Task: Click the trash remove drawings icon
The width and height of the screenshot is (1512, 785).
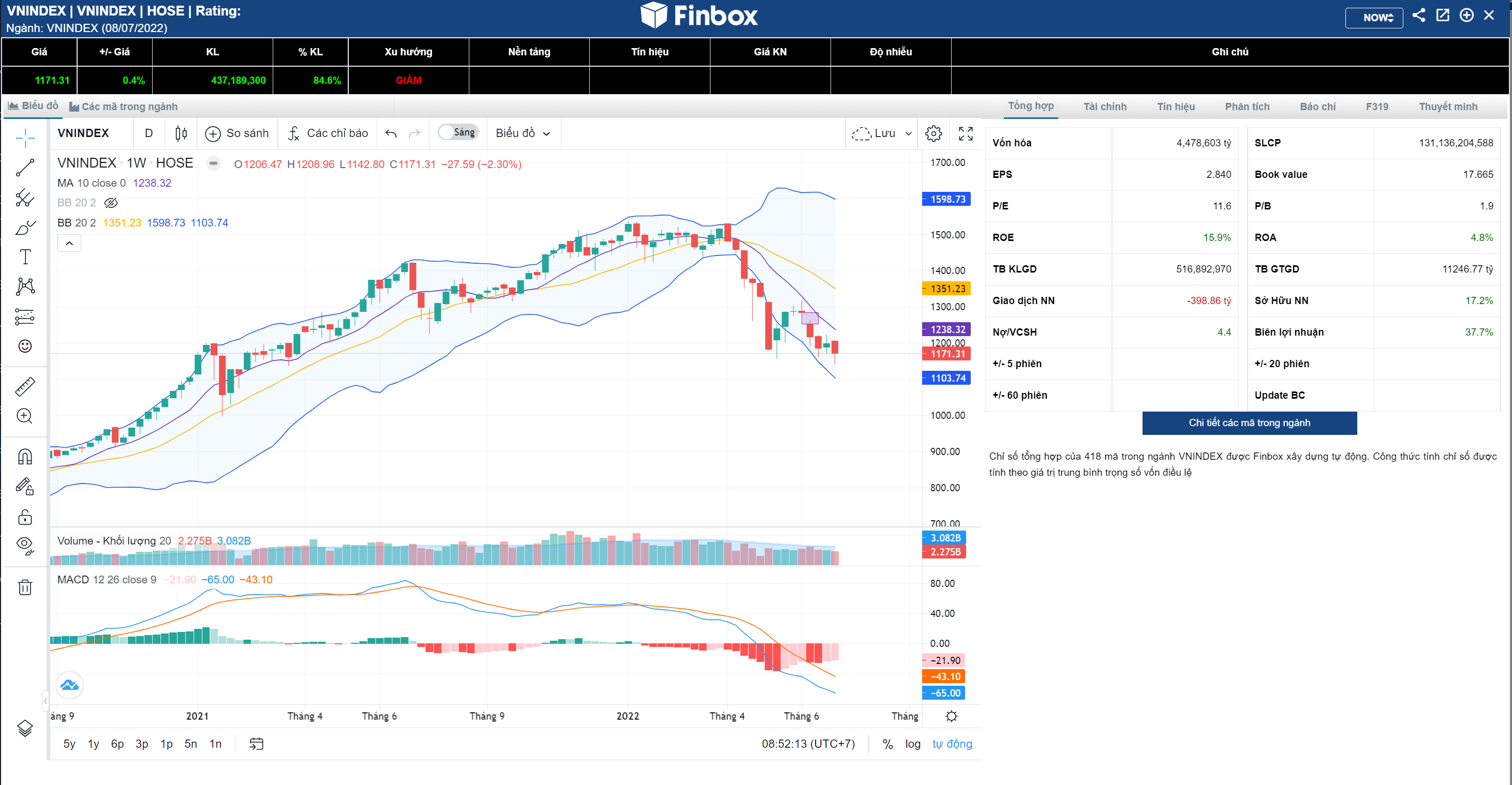Action: coord(25,587)
